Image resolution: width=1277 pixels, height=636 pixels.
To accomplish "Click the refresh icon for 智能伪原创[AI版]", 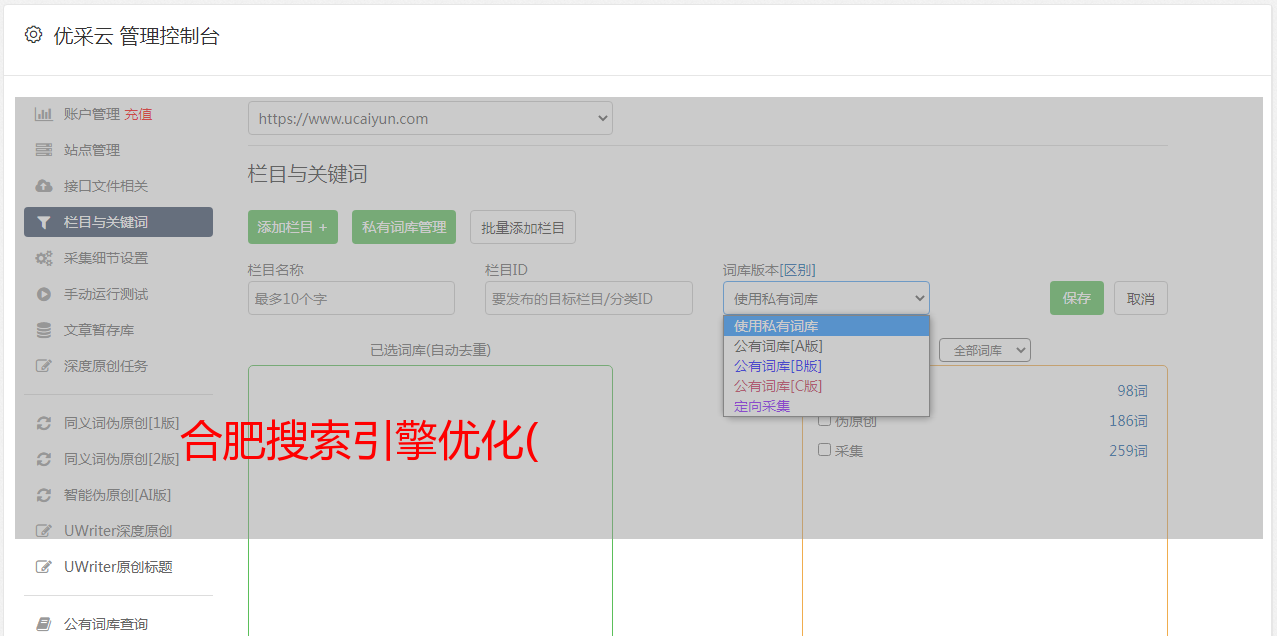I will 43,495.
